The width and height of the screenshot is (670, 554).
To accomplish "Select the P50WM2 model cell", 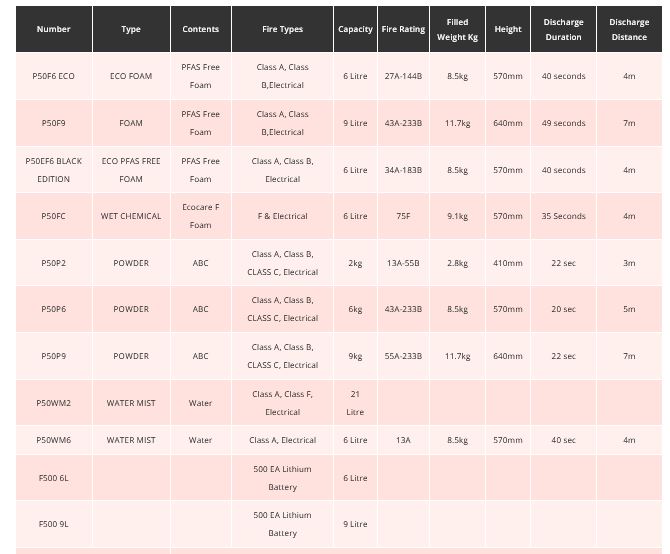I will coord(53,403).
